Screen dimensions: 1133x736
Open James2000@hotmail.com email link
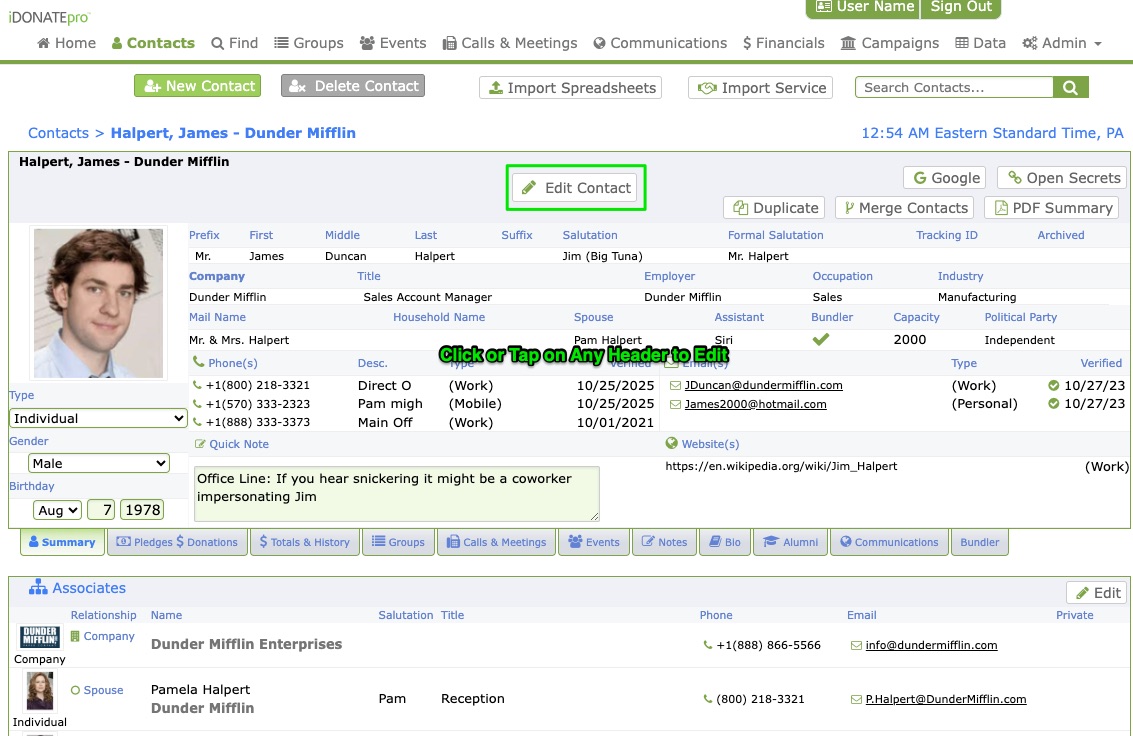(755, 404)
